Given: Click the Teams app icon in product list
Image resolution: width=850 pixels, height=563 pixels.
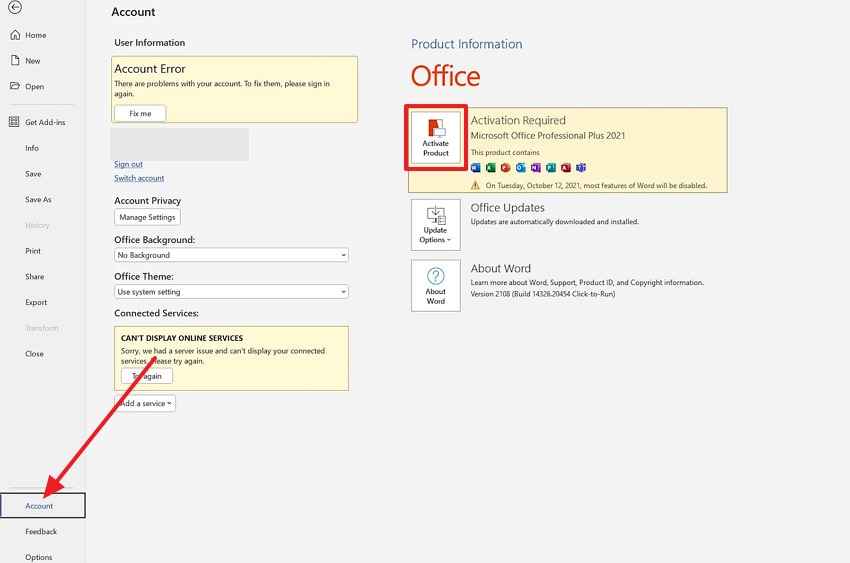Looking at the screenshot, I should (581, 167).
